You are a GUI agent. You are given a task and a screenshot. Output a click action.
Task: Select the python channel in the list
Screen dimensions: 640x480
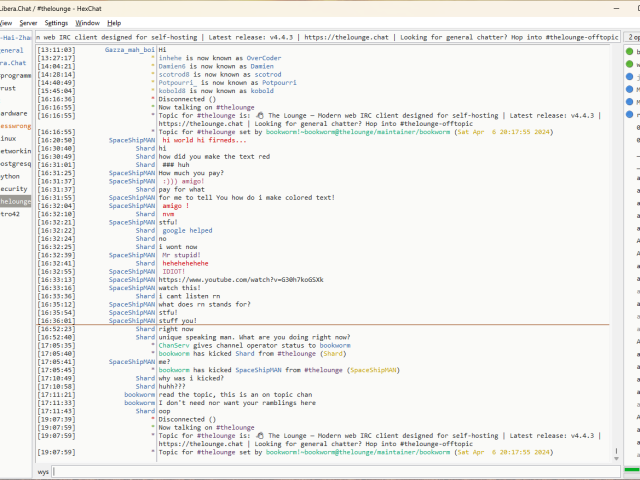pos(11,175)
